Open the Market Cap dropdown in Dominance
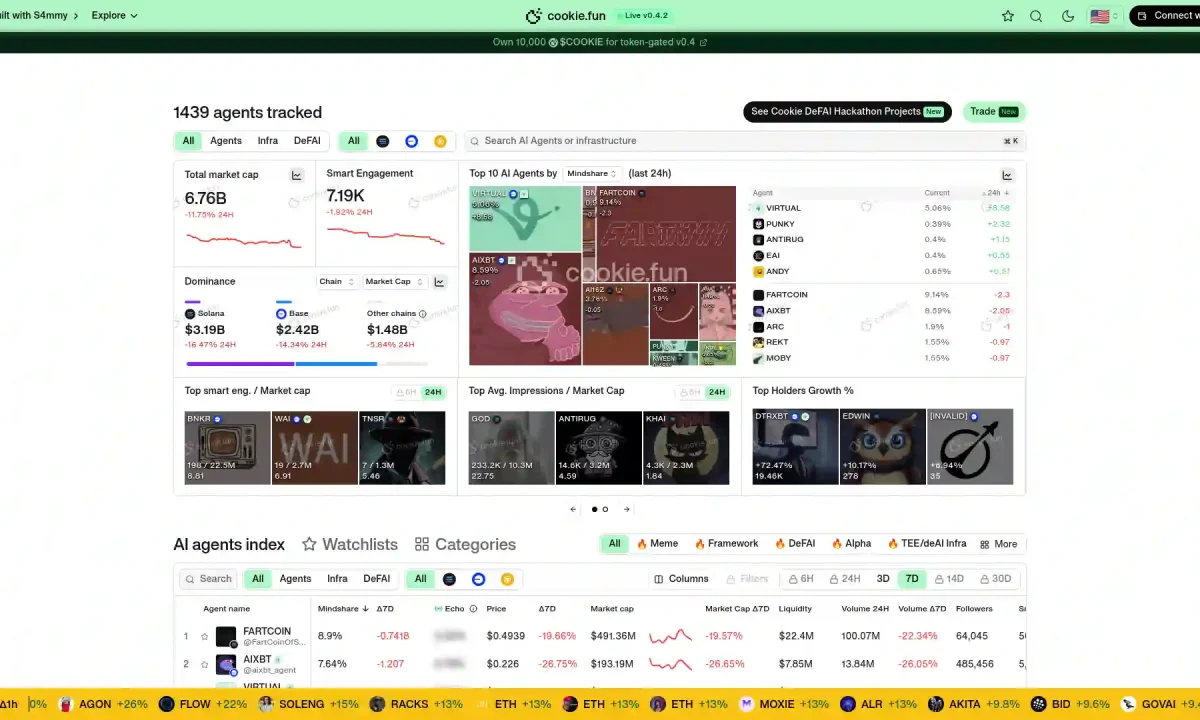Image resolution: width=1200 pixels, height=720 pixels. coord(395,282)
